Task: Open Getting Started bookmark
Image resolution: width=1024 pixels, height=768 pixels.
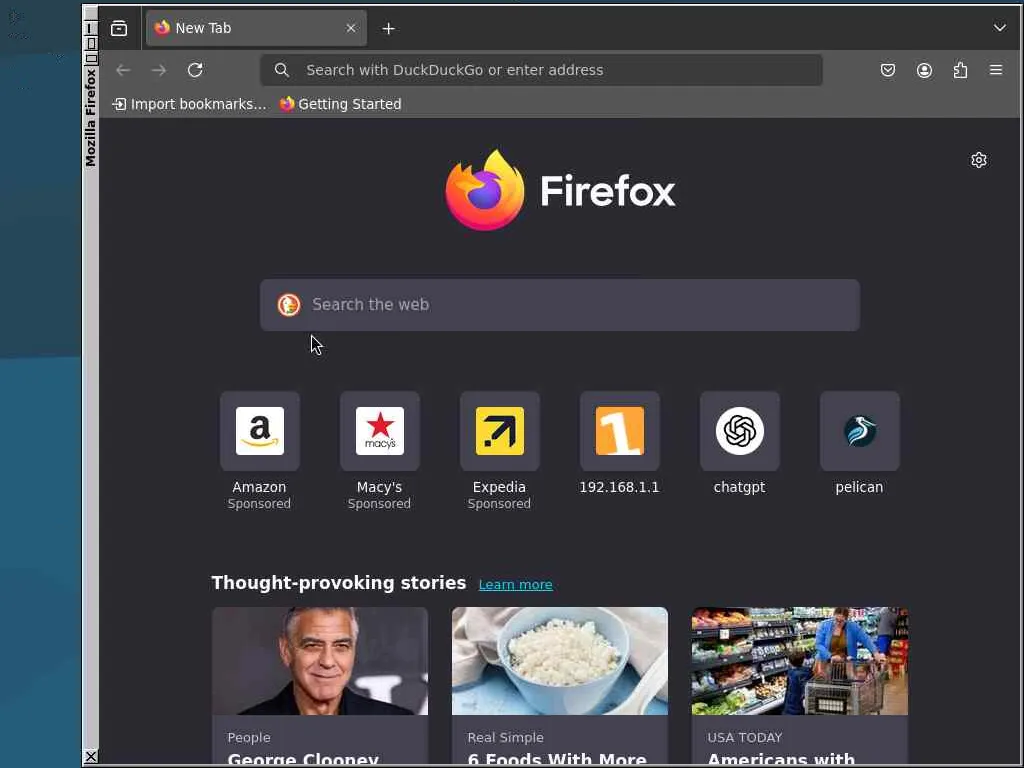Action: point(340,104)
